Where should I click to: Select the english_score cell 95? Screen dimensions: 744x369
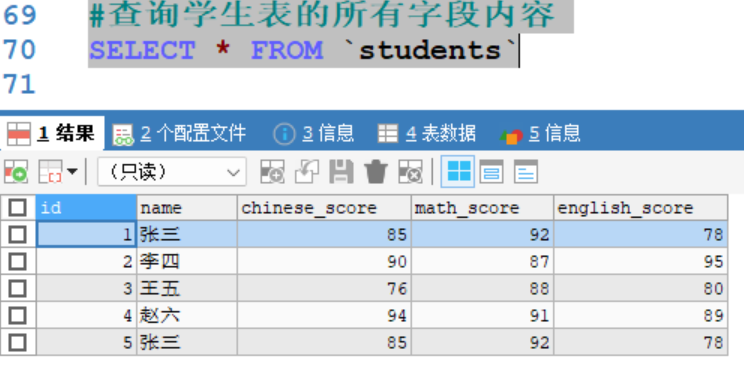pos(641,261)
